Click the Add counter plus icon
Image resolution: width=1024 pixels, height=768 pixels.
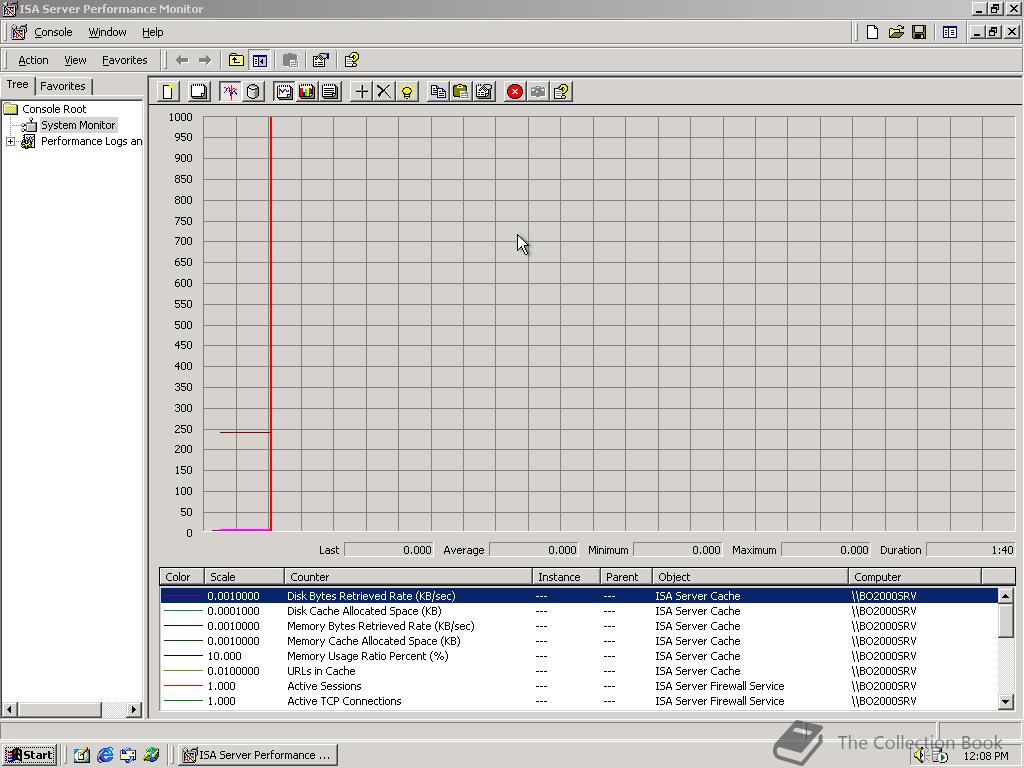[x=361, y=91]
